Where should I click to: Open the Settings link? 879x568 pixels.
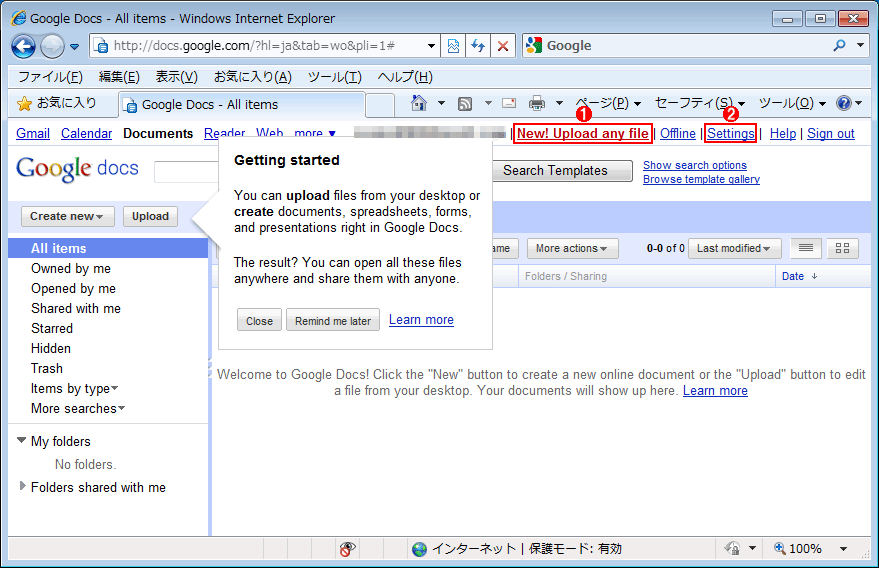730,133
